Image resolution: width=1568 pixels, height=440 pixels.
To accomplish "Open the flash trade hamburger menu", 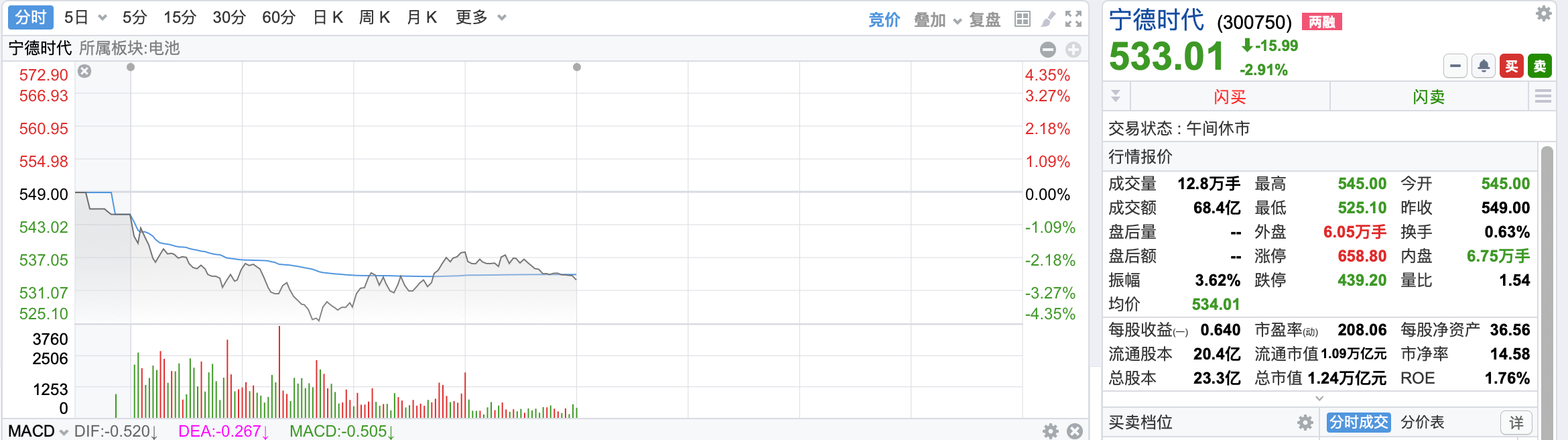I will coord(1543,97).
